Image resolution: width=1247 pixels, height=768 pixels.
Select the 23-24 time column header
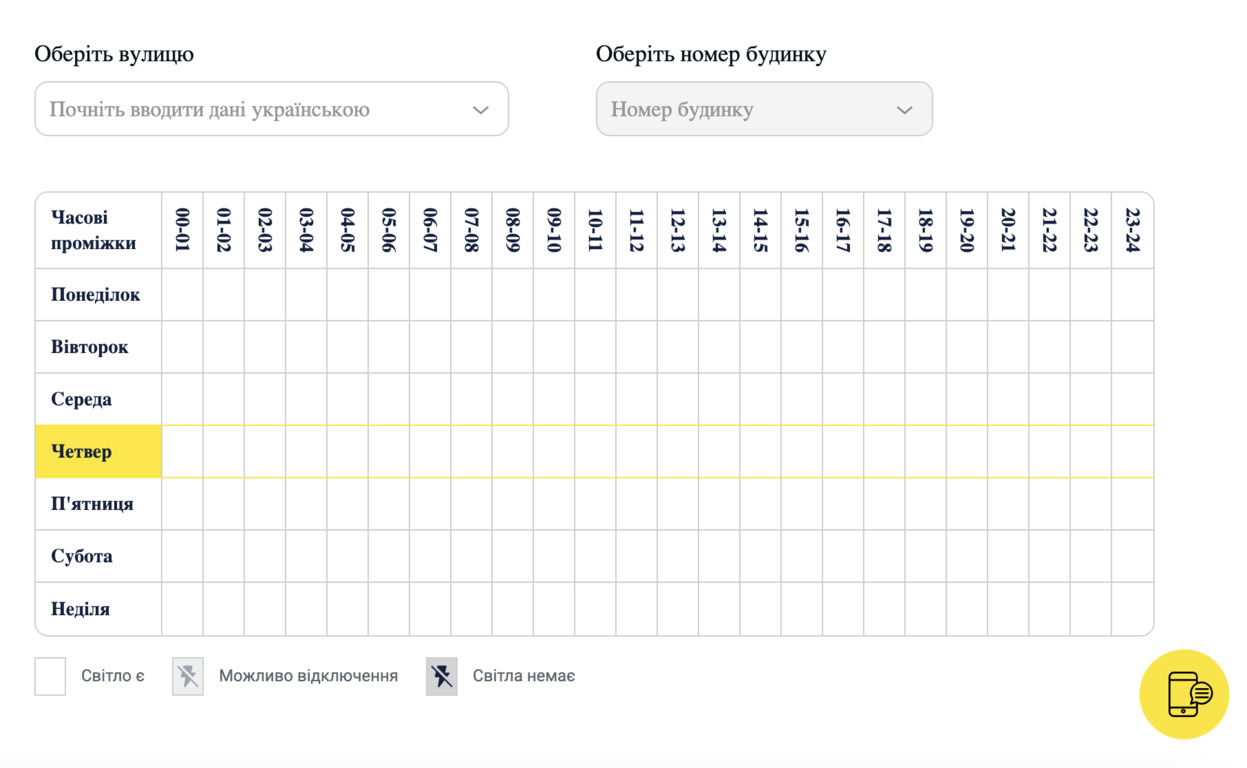[x=1132, y=231]
